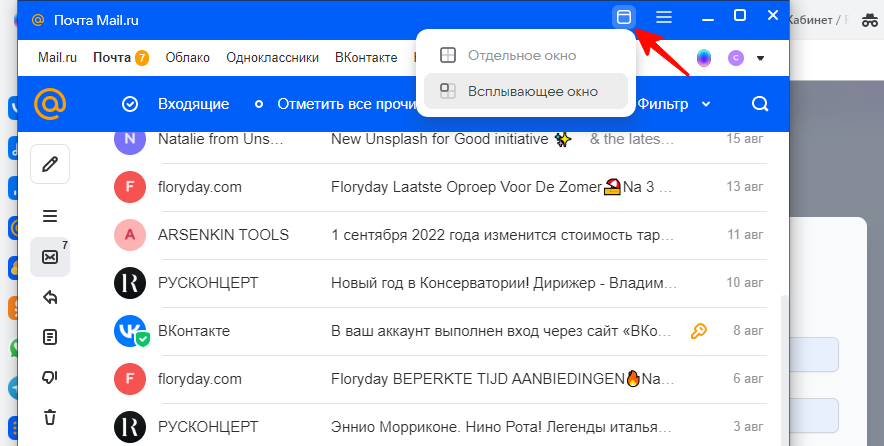The image size is (884, 446).
Task: Open the Фильтр dropdown label
Action: point(663,104)
